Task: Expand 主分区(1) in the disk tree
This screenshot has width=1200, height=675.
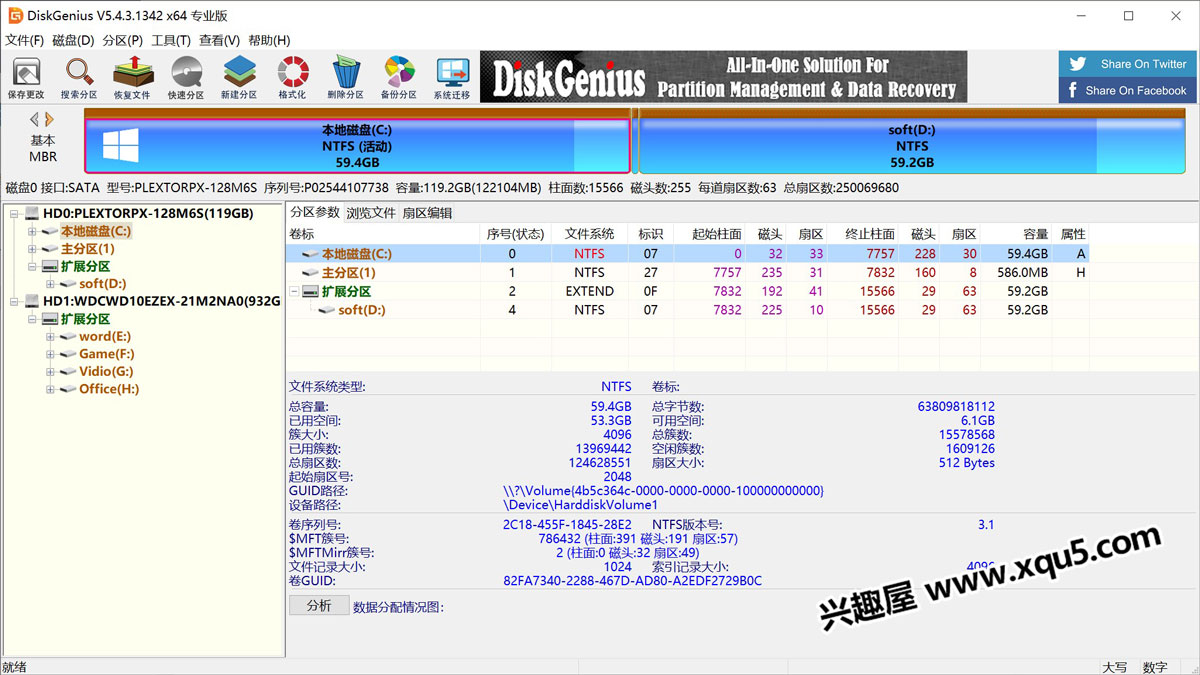Action: [x=32, y=249]
